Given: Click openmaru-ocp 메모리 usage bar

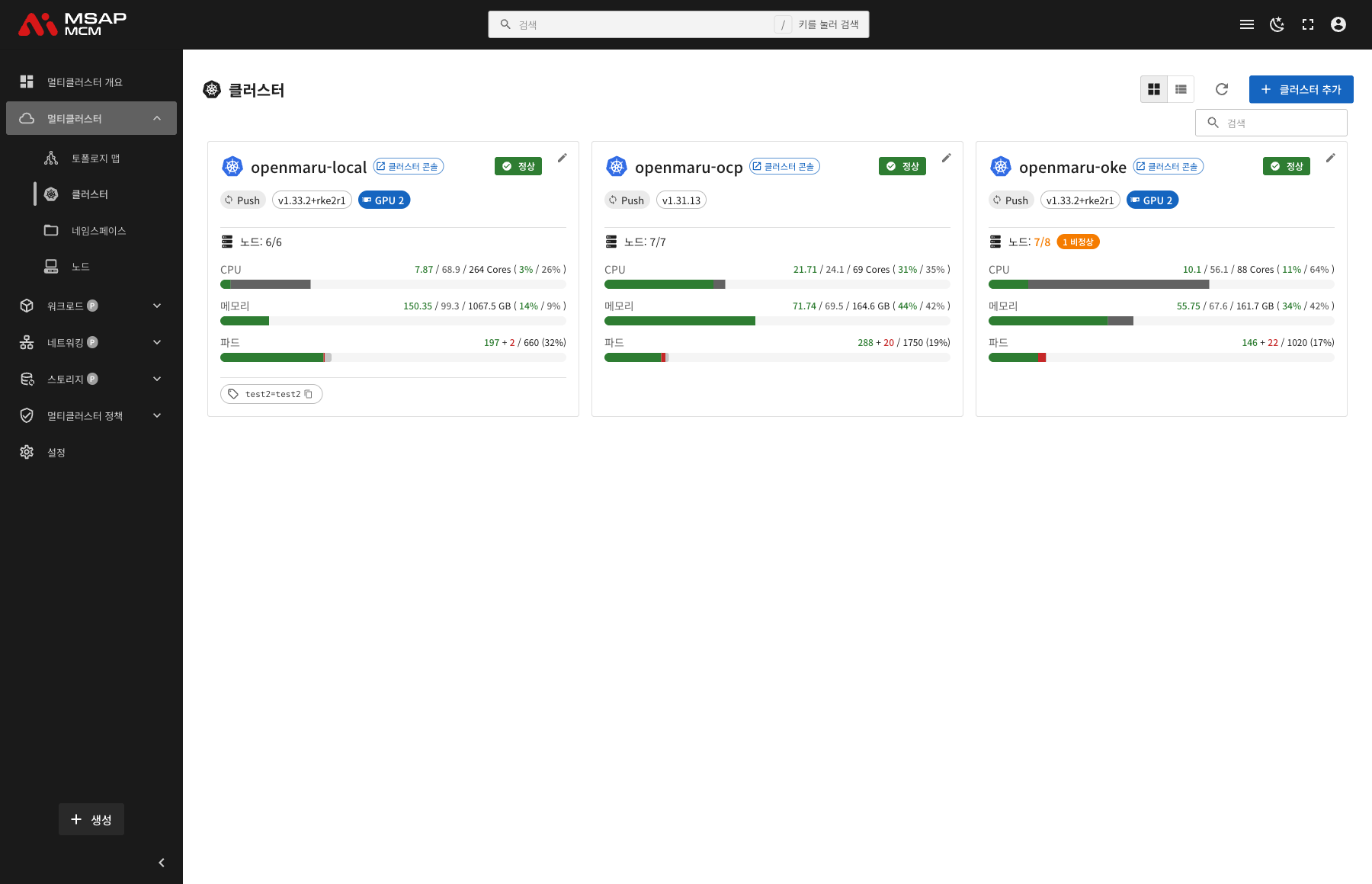Looking at the screenshot, I should (x=777, y=321).
